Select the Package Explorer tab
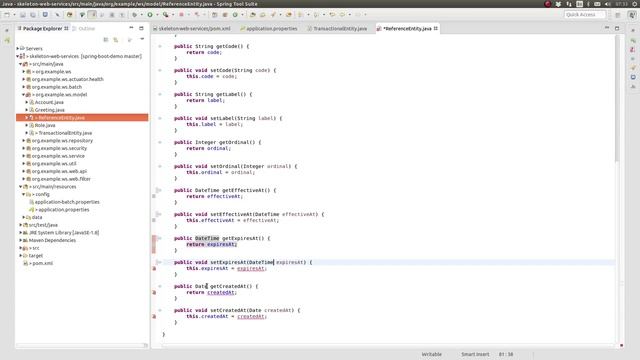This screenshot has width=640, height=360. click(x=43, y=29)
